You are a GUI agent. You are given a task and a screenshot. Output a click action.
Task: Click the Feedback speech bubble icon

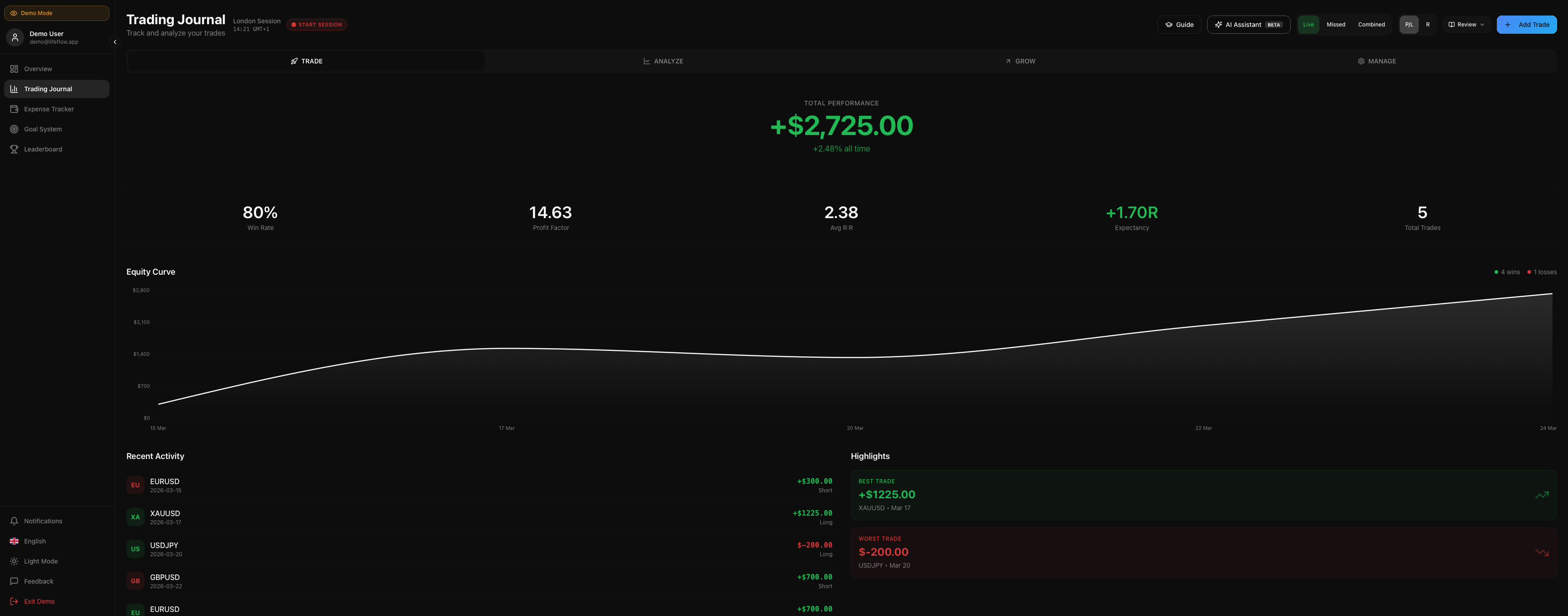click(x=14, y=581)
